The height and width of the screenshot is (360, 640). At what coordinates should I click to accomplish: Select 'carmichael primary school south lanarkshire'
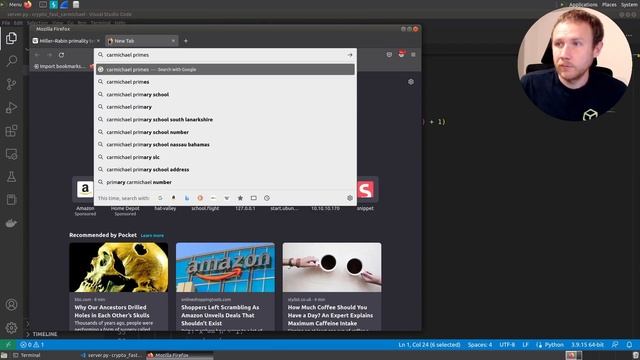[225, 120]
